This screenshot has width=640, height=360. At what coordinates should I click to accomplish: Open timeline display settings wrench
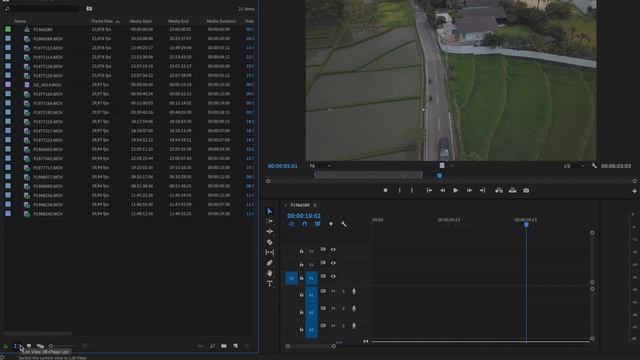tap(344, 224)
